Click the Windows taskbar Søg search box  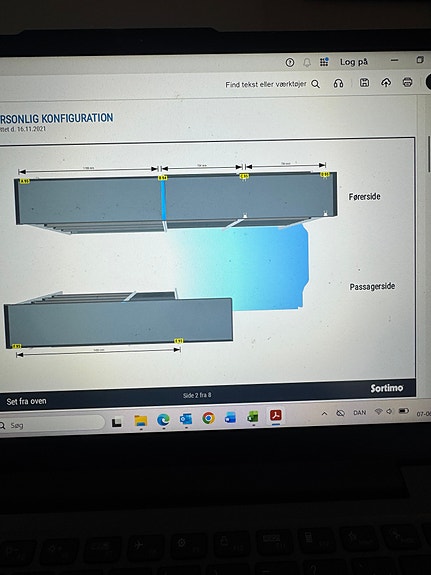pyautogui.click(x=51, y=425)
